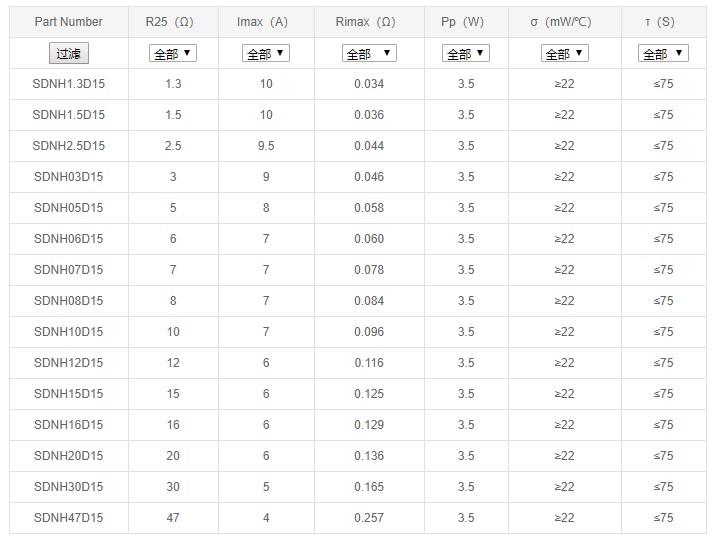Expand the Imax (A) filter dropdown
Viewport: 719px width, 540px height.
[266, 54]
